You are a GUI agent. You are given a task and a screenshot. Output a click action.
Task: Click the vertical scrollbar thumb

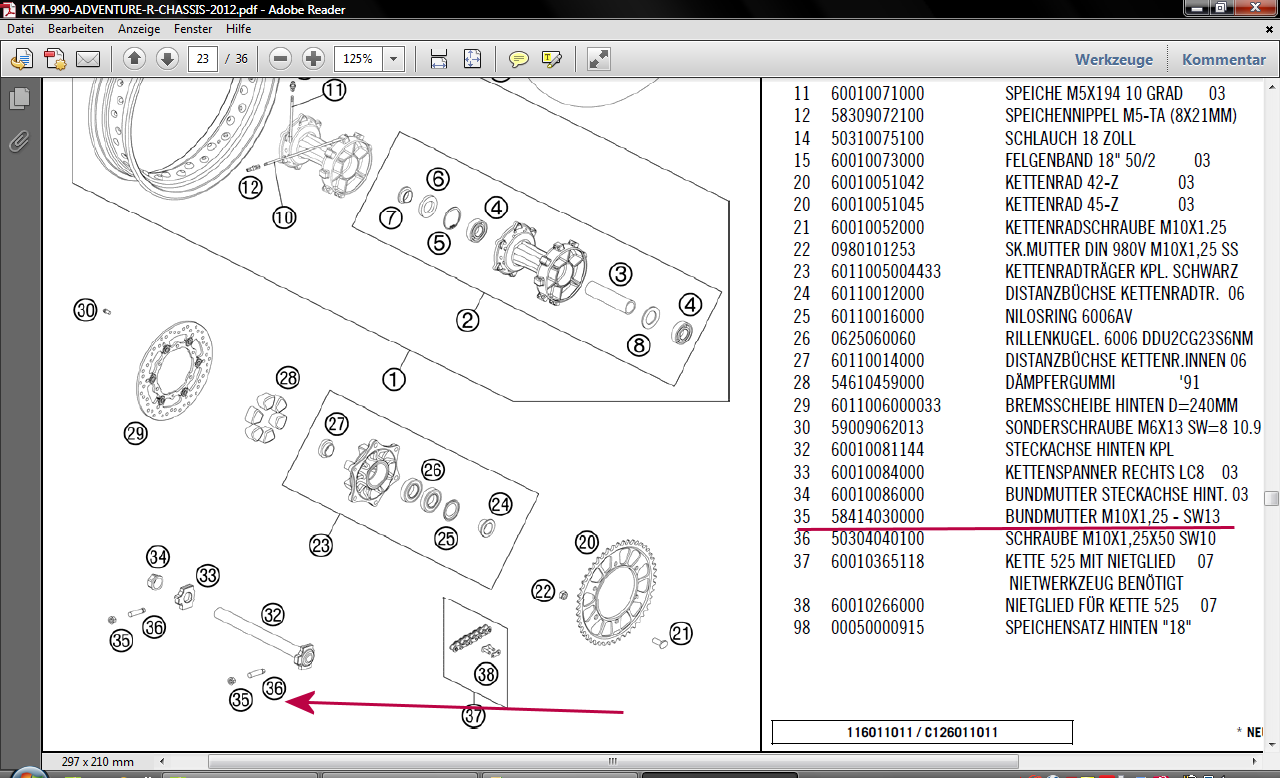coord(1271,499)
